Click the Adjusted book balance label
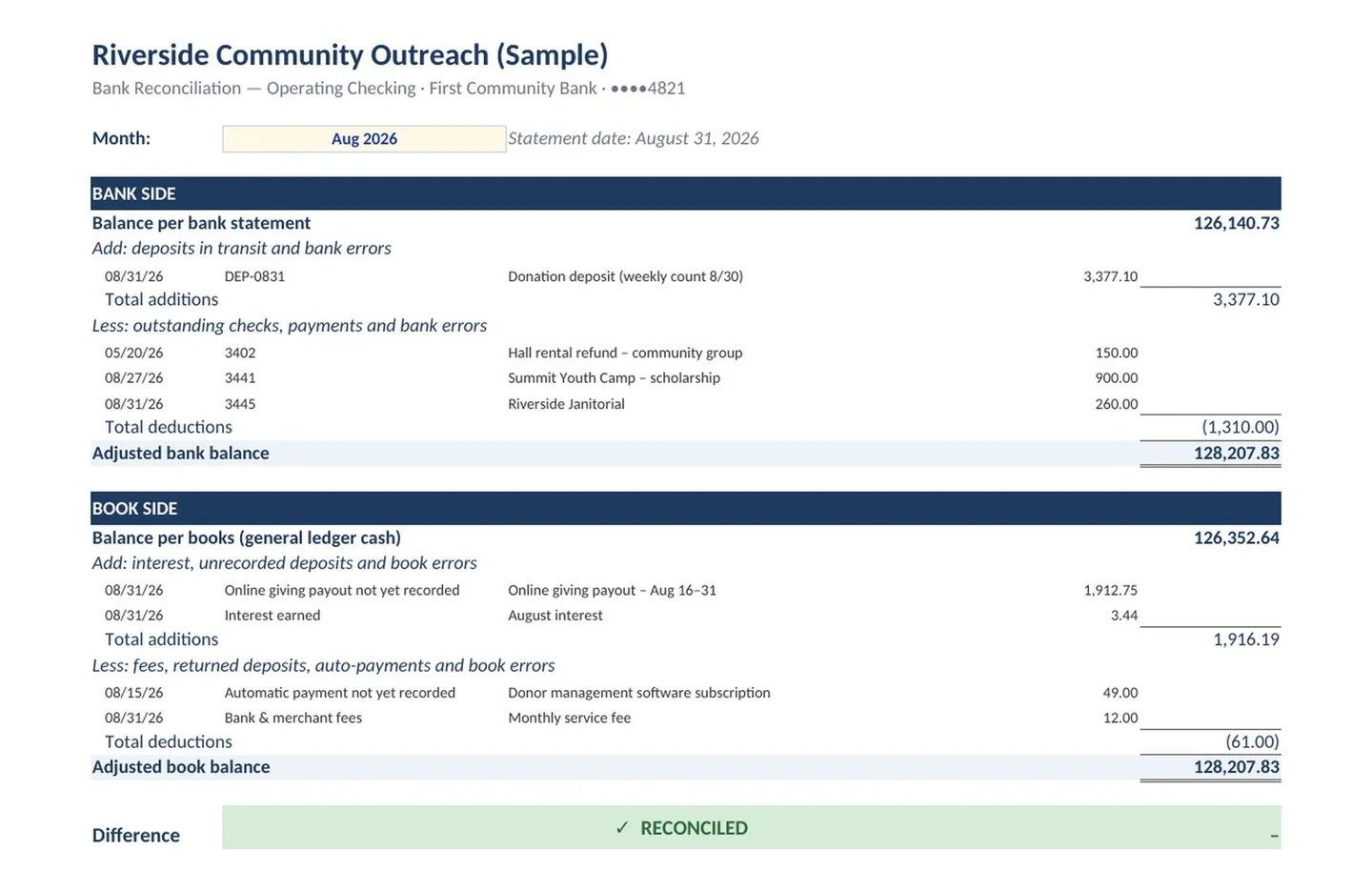Viewport: 1372px width, 891px height. [x=180, y=767]
